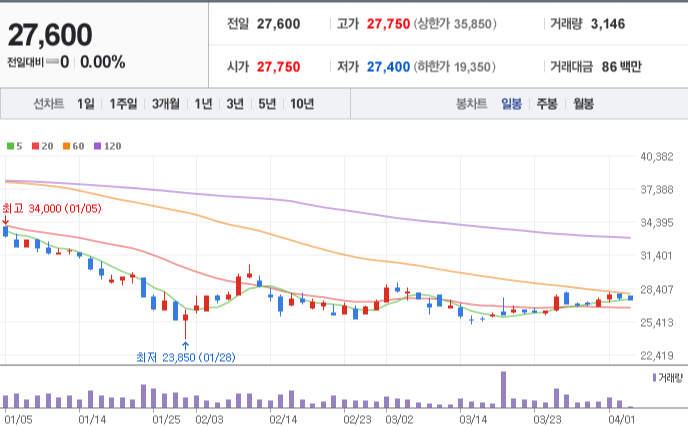Click the 40,382 price axis label
This screenshot has height=426, width=688.
tap(657, 157)
